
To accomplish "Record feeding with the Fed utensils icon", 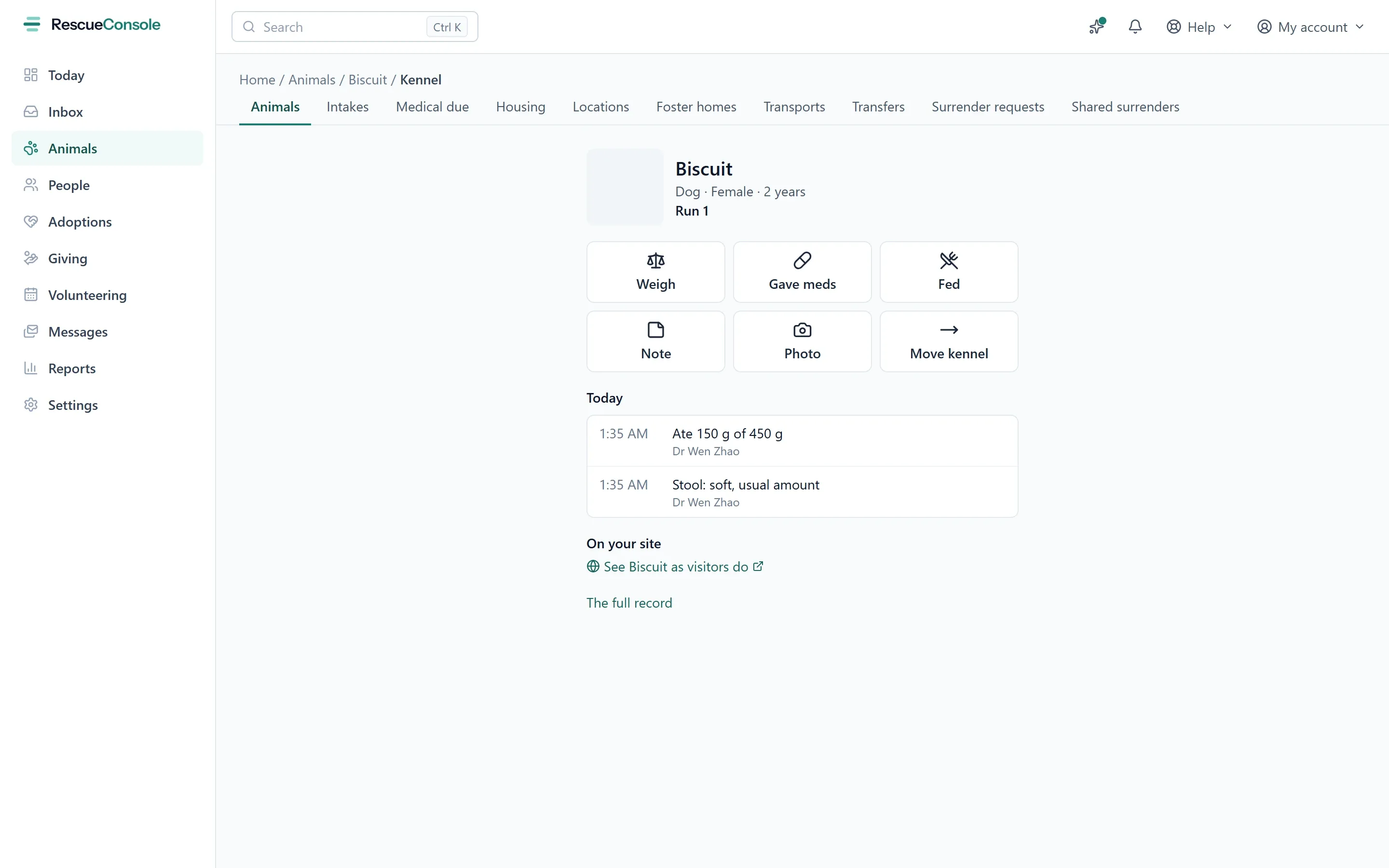I will tap(949, 272).
